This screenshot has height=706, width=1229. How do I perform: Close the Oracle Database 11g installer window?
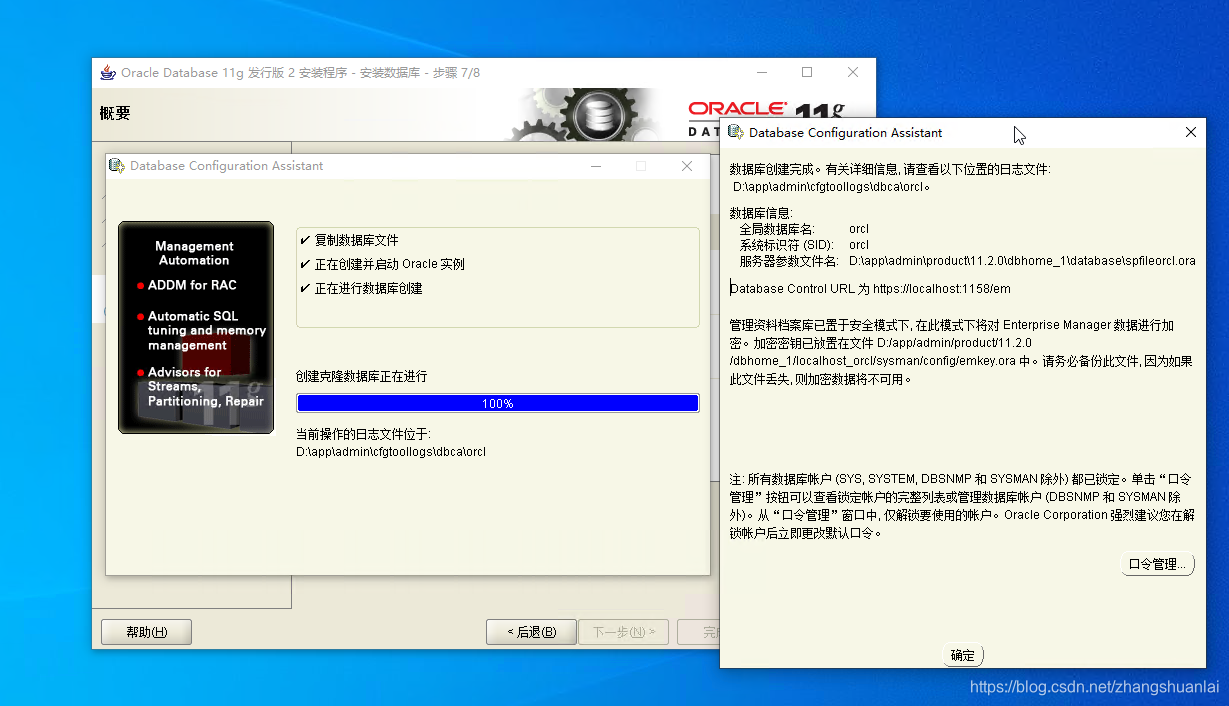(852, 72)
